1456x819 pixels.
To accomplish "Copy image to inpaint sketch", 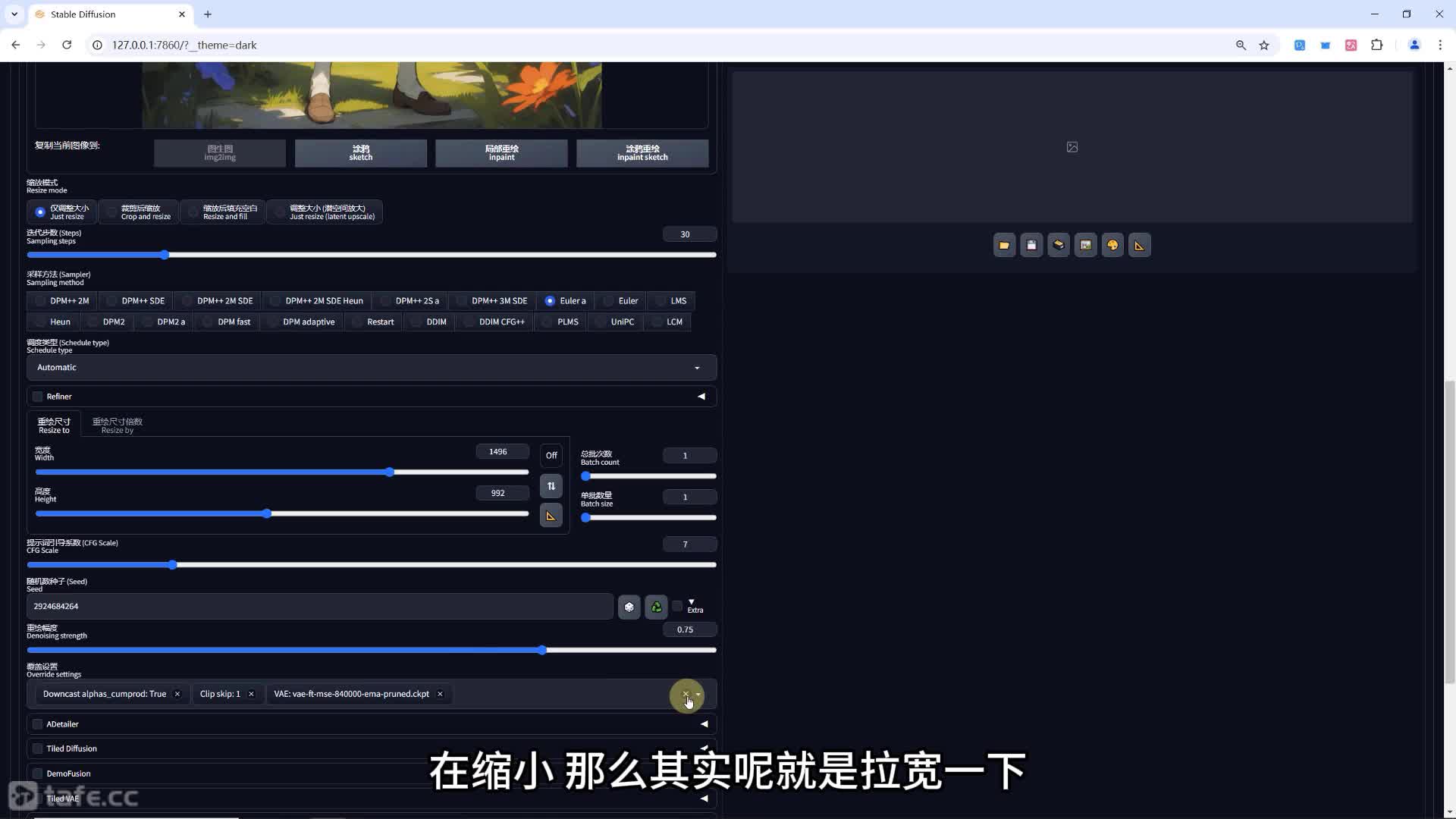I will click(642, 153).
